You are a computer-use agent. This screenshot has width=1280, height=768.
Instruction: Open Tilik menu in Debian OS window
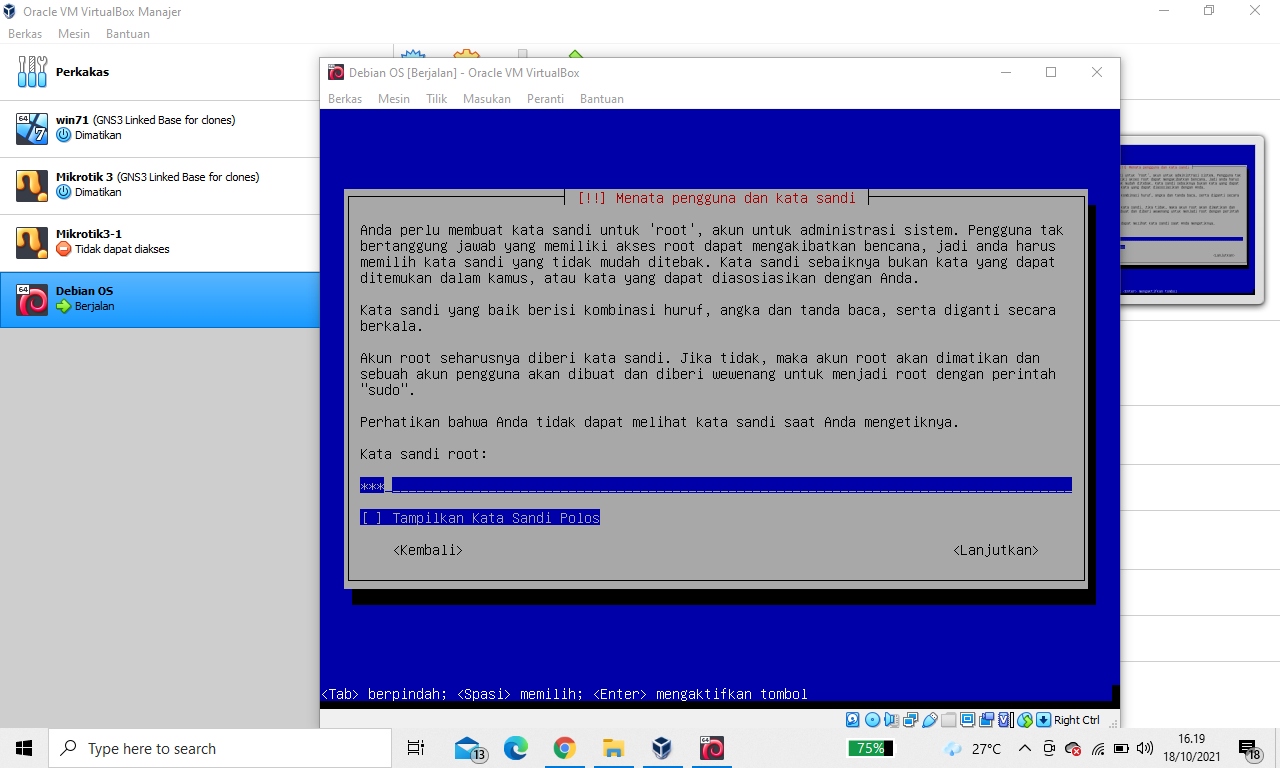[x=436, y=99]
